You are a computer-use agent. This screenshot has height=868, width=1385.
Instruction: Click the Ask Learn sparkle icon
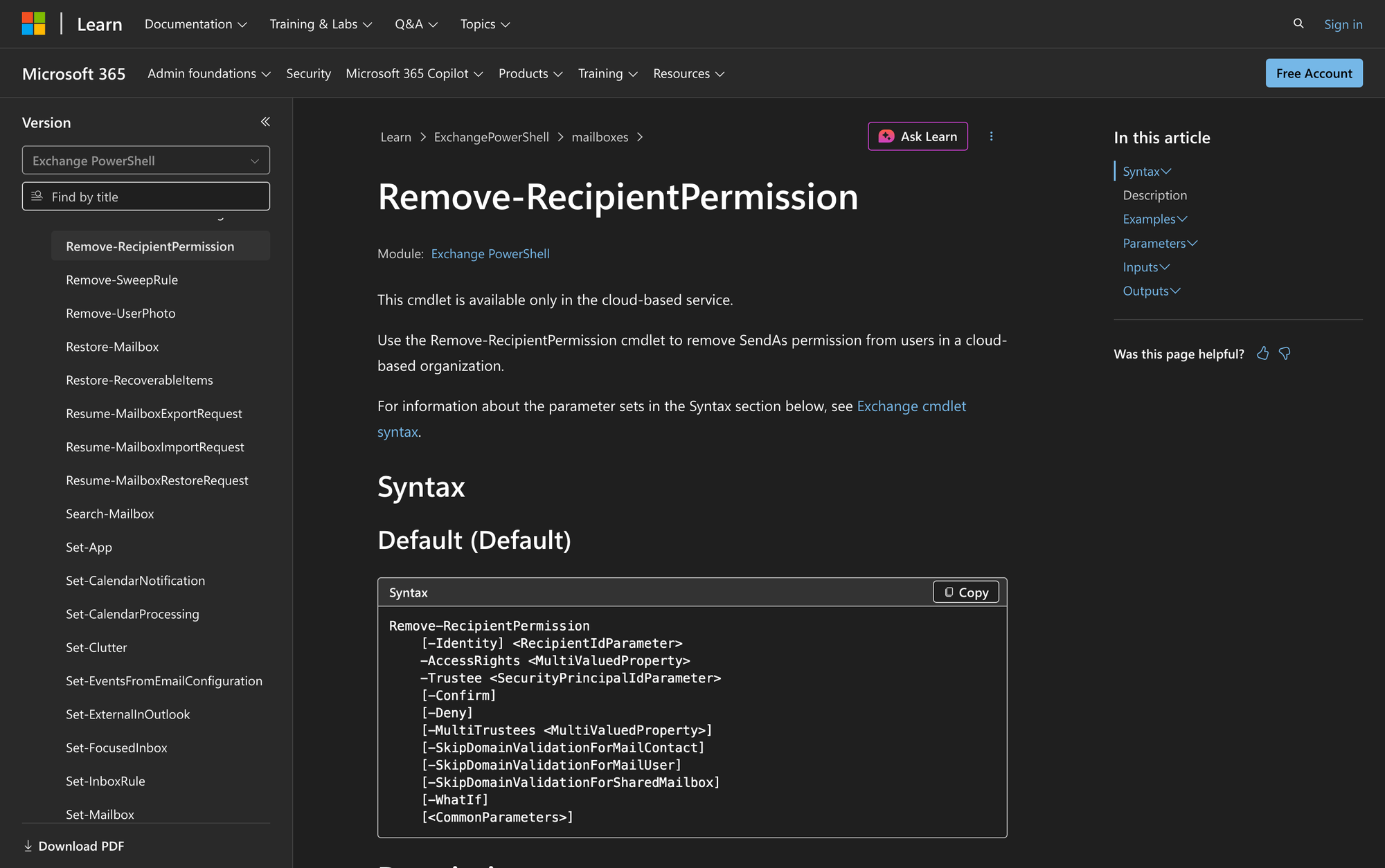[886, 136]
